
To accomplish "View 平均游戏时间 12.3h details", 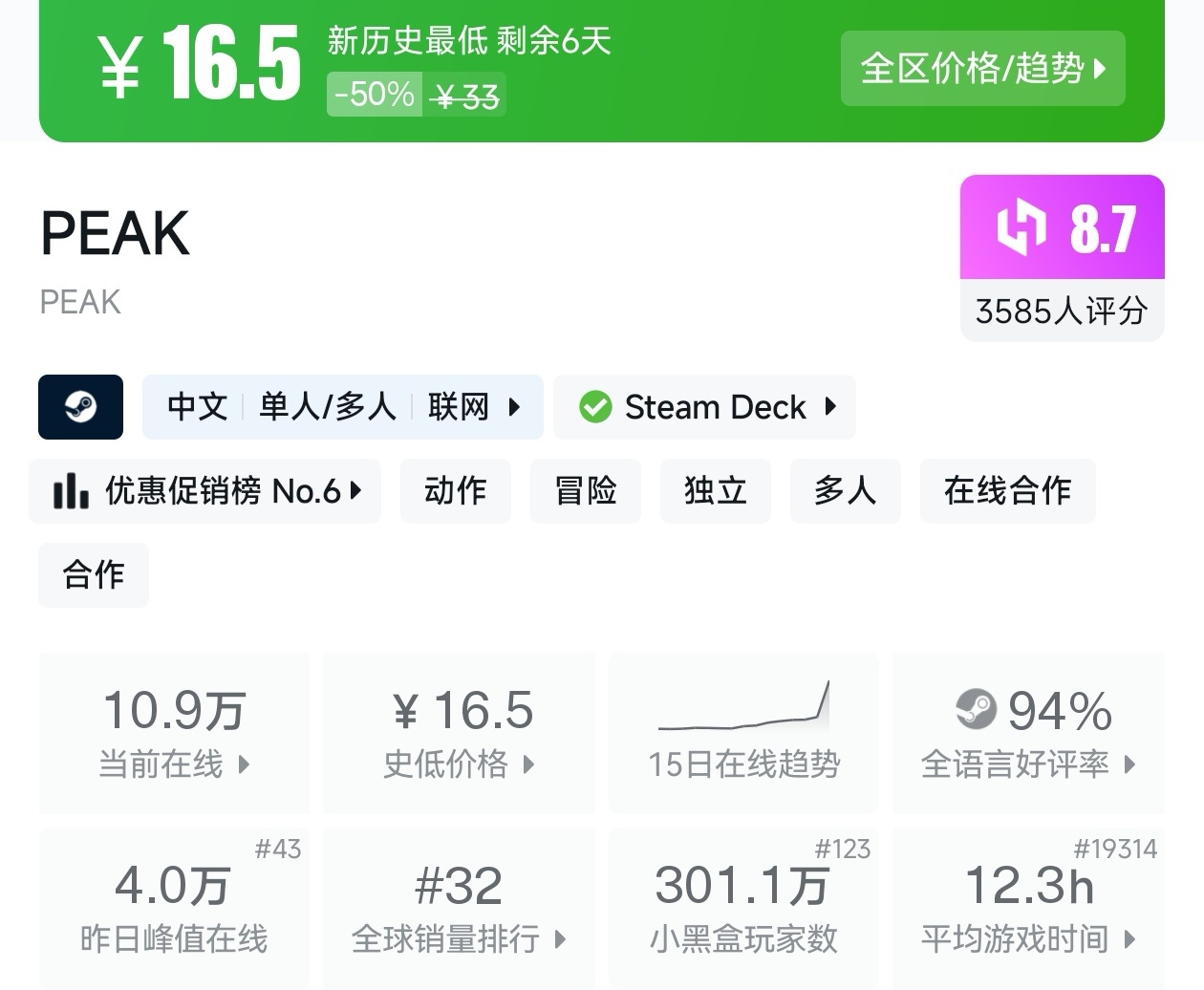I will (x=1028, y=908).
